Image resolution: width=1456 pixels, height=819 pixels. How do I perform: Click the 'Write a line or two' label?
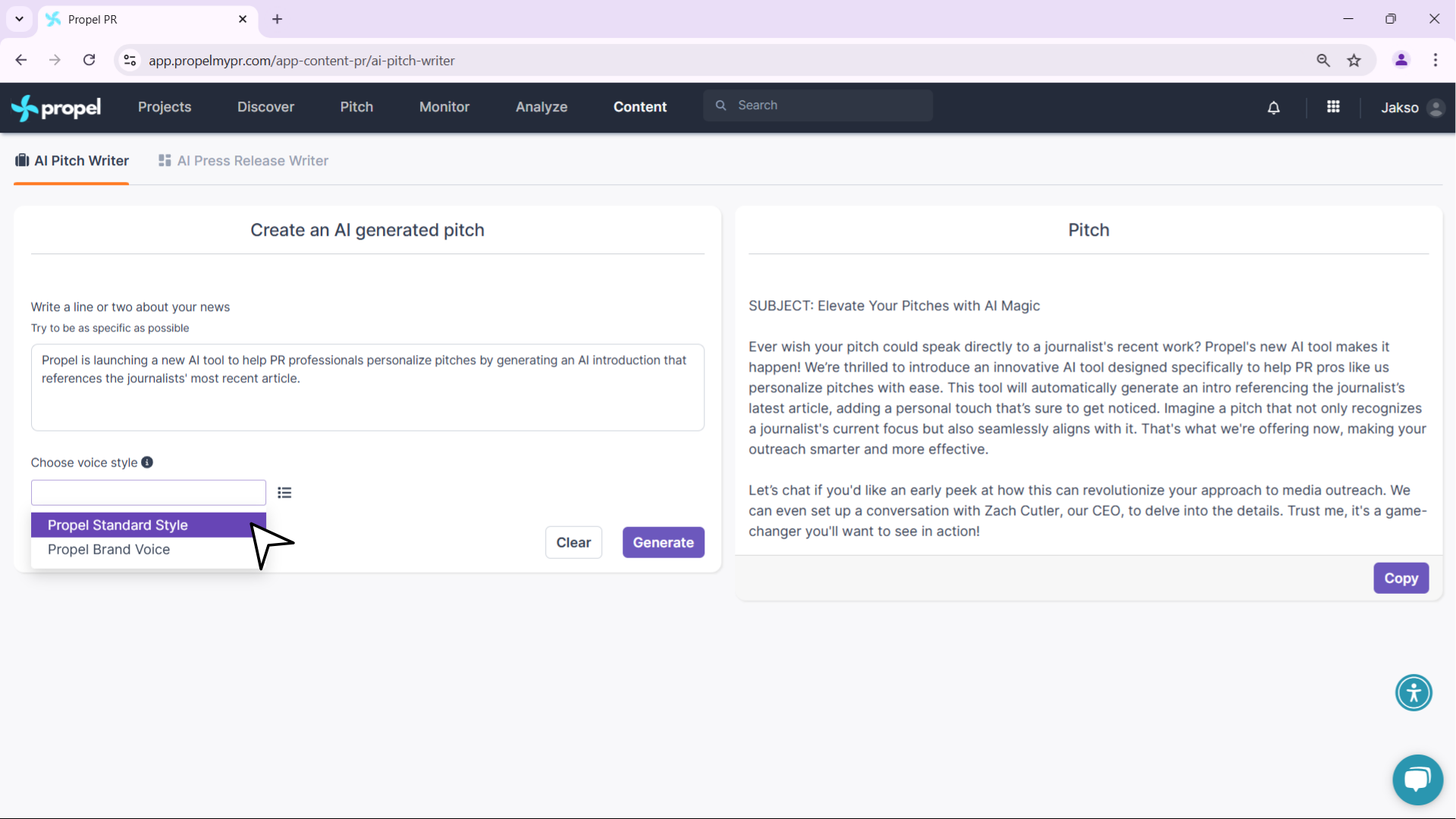[x=130, y=307]
